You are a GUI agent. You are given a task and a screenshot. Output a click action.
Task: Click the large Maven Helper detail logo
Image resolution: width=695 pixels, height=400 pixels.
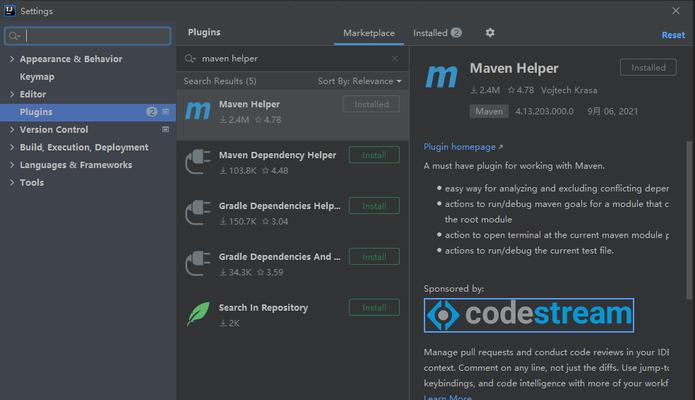tap(441, 77)
